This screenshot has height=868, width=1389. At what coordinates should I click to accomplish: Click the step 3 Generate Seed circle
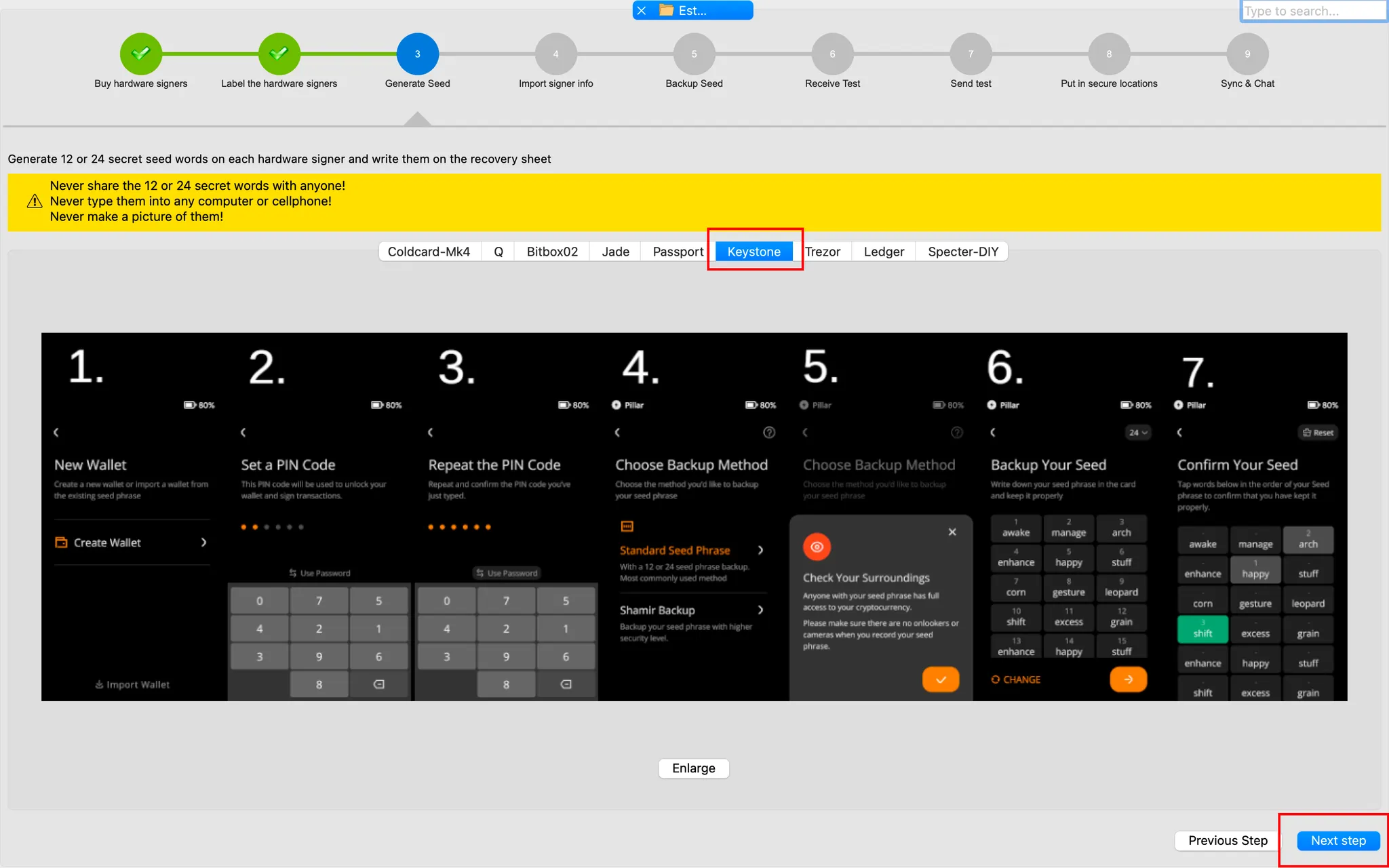point(417,54)
